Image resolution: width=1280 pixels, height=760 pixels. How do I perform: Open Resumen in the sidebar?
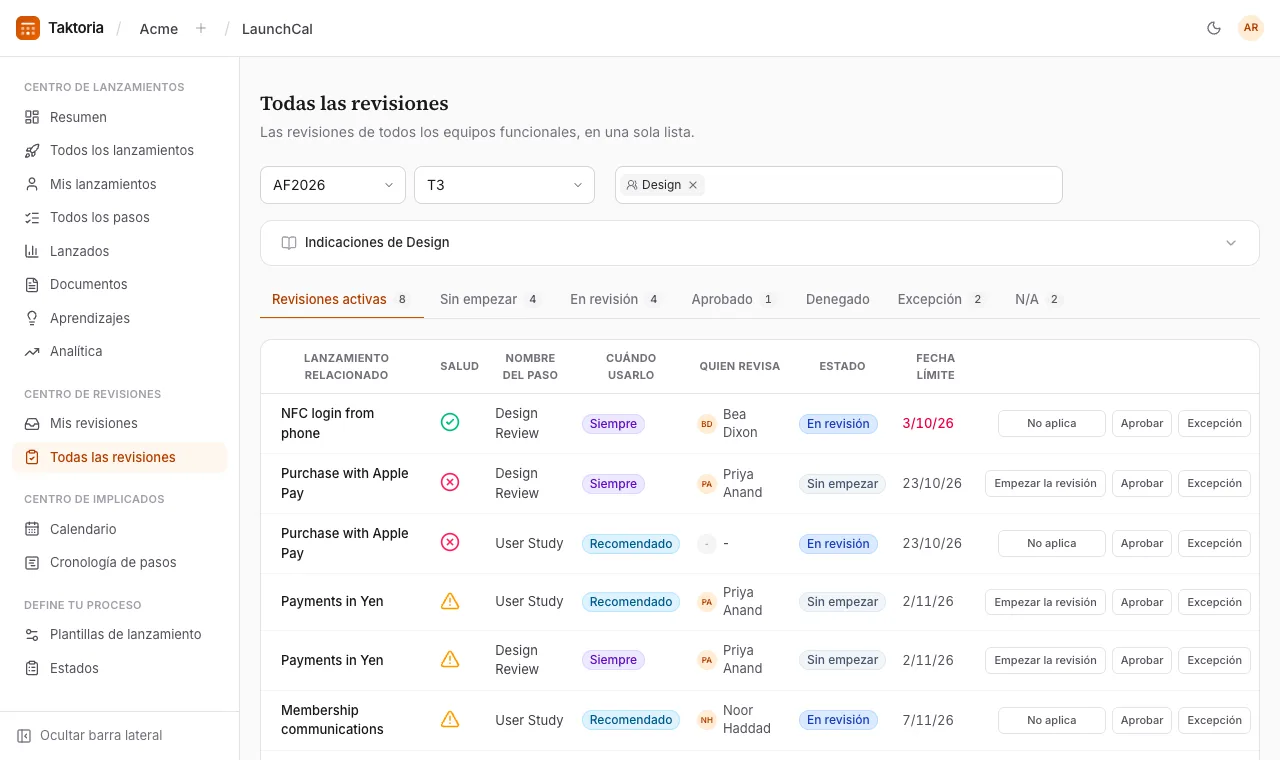tap(120, 117)
